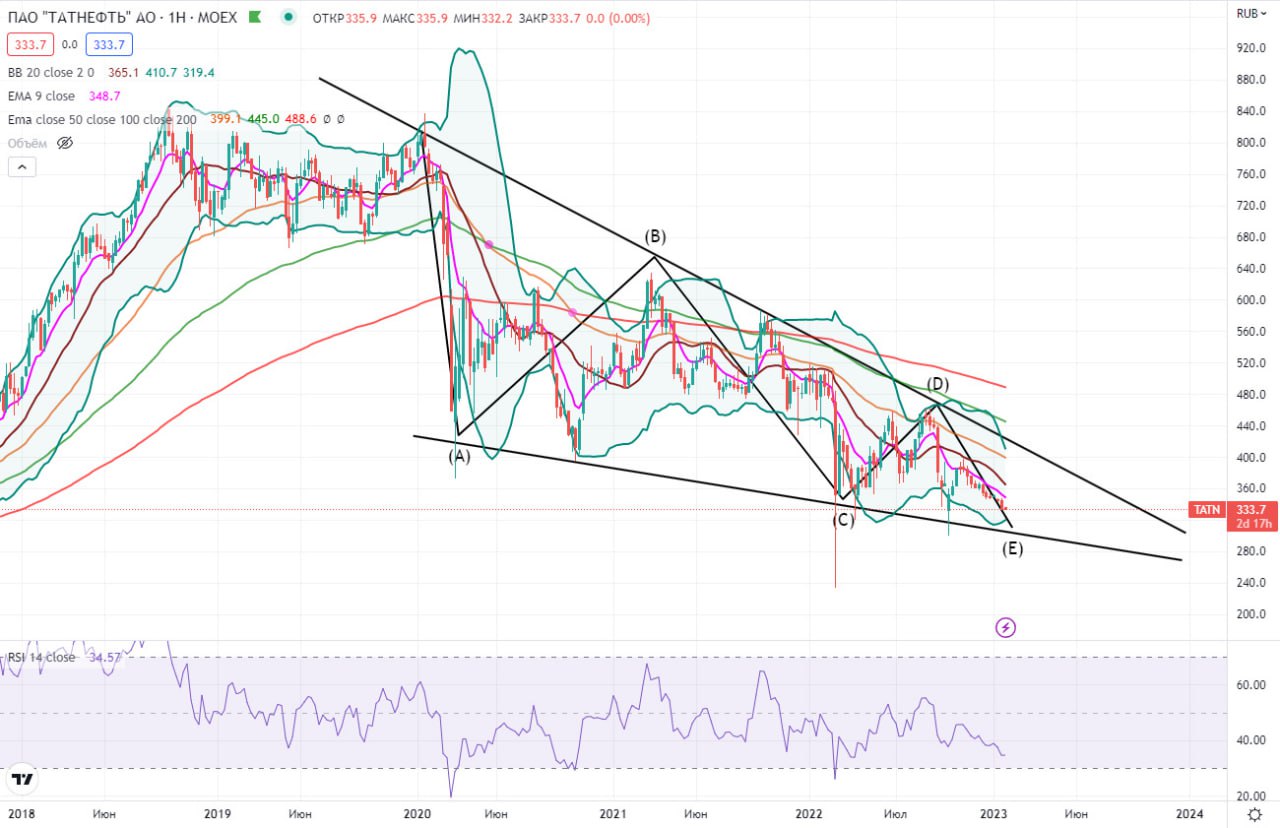
Task: Click the 2020 label on time axis
Action: click(x=417, y=812)
